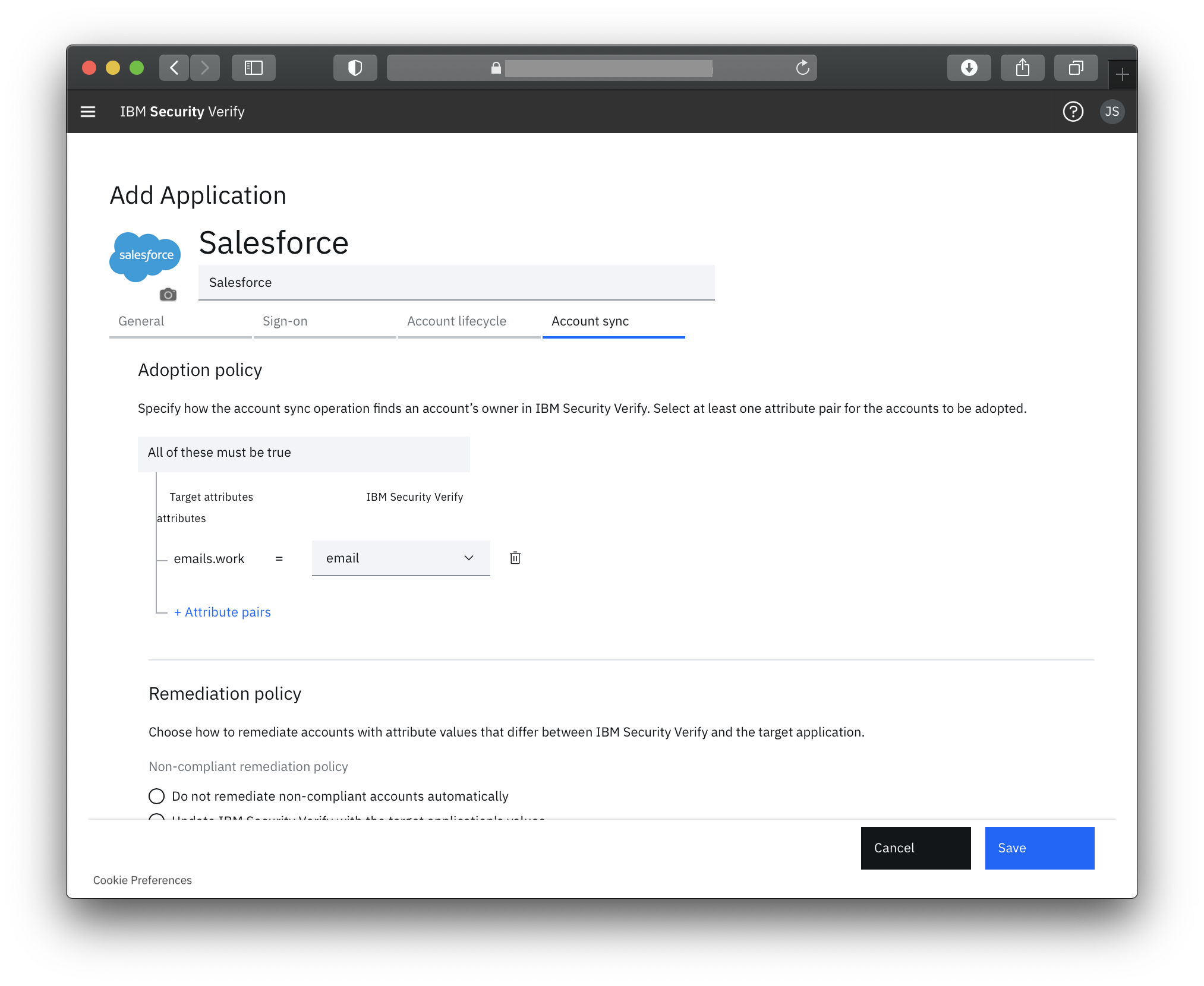Open the JS user avatar menu
Image resolution: width=1204 pixels, height=986 pixels.
pyautogui.click(x=1111, y=112)
